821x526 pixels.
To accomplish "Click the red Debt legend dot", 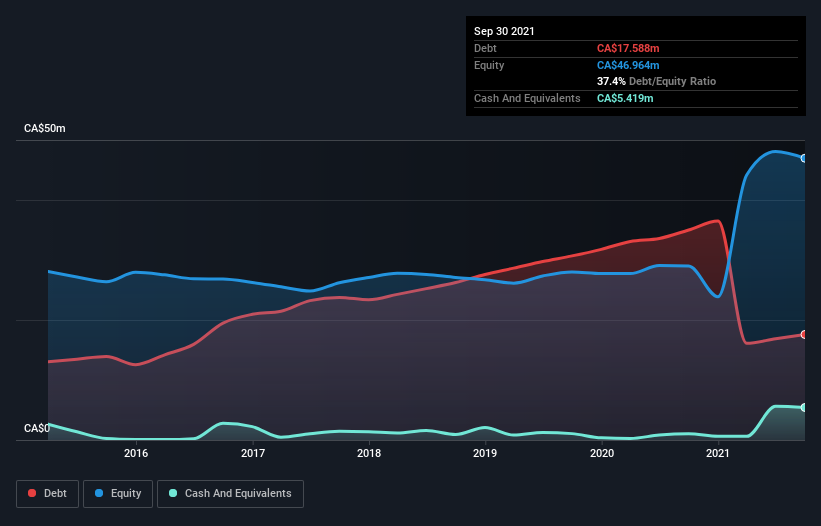I will click(x=32, y=493).
